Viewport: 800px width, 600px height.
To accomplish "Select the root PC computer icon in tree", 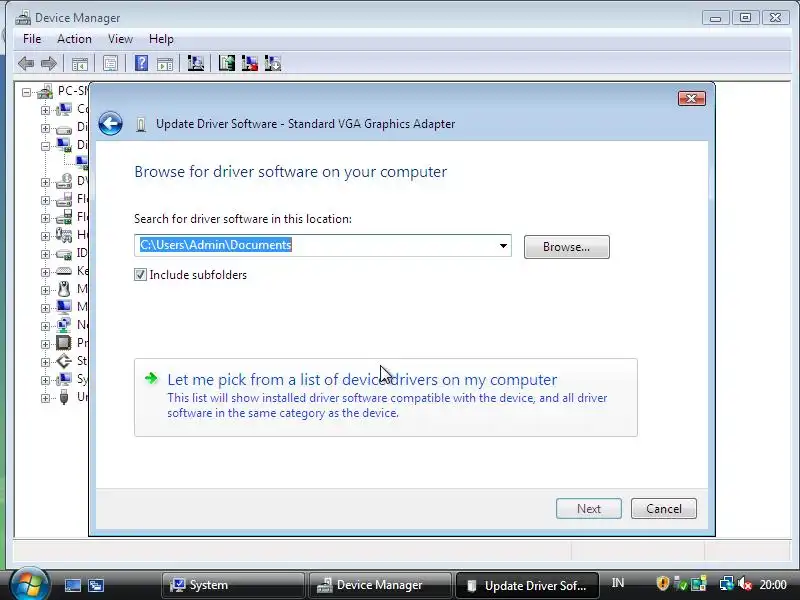I will click(45, 91).
